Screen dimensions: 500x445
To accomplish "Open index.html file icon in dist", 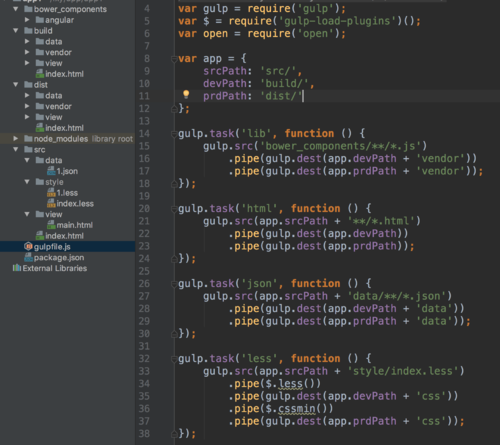I will (40, 128).
